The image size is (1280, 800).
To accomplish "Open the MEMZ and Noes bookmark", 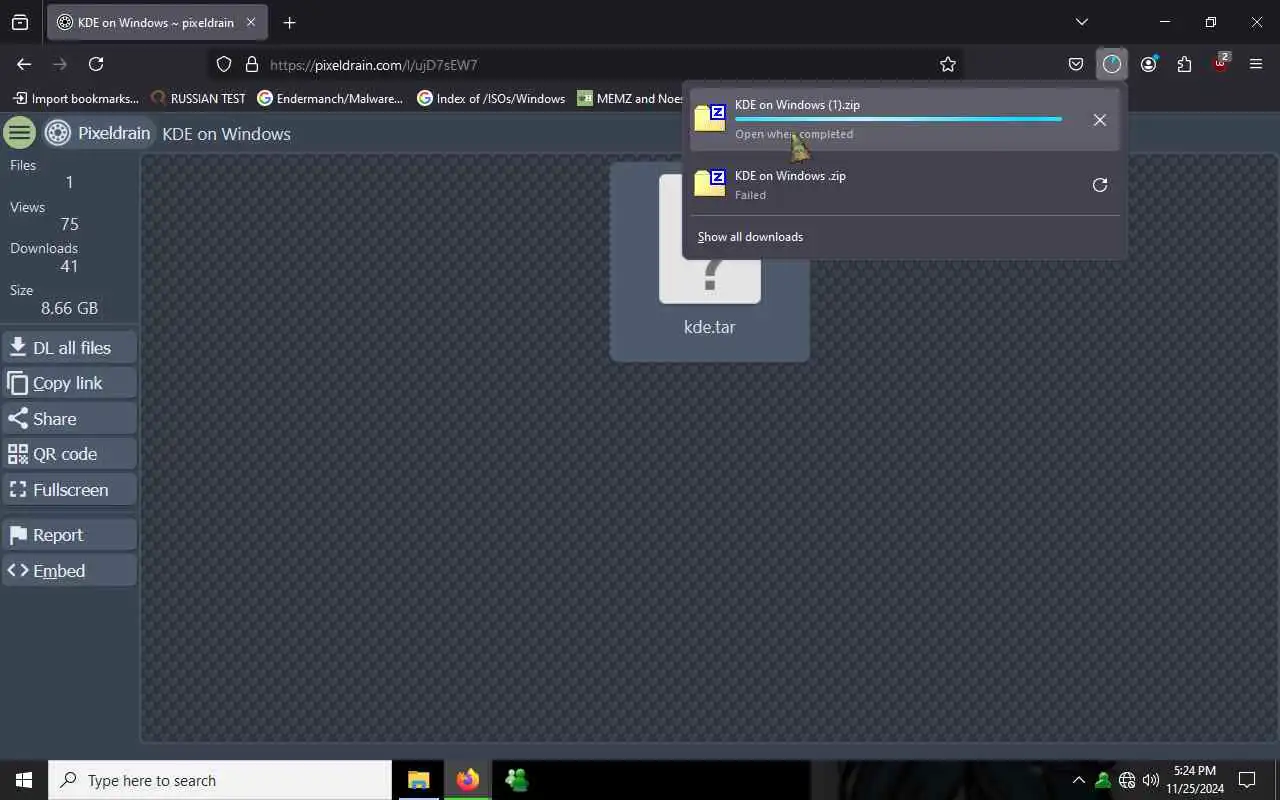I will 630,98.
